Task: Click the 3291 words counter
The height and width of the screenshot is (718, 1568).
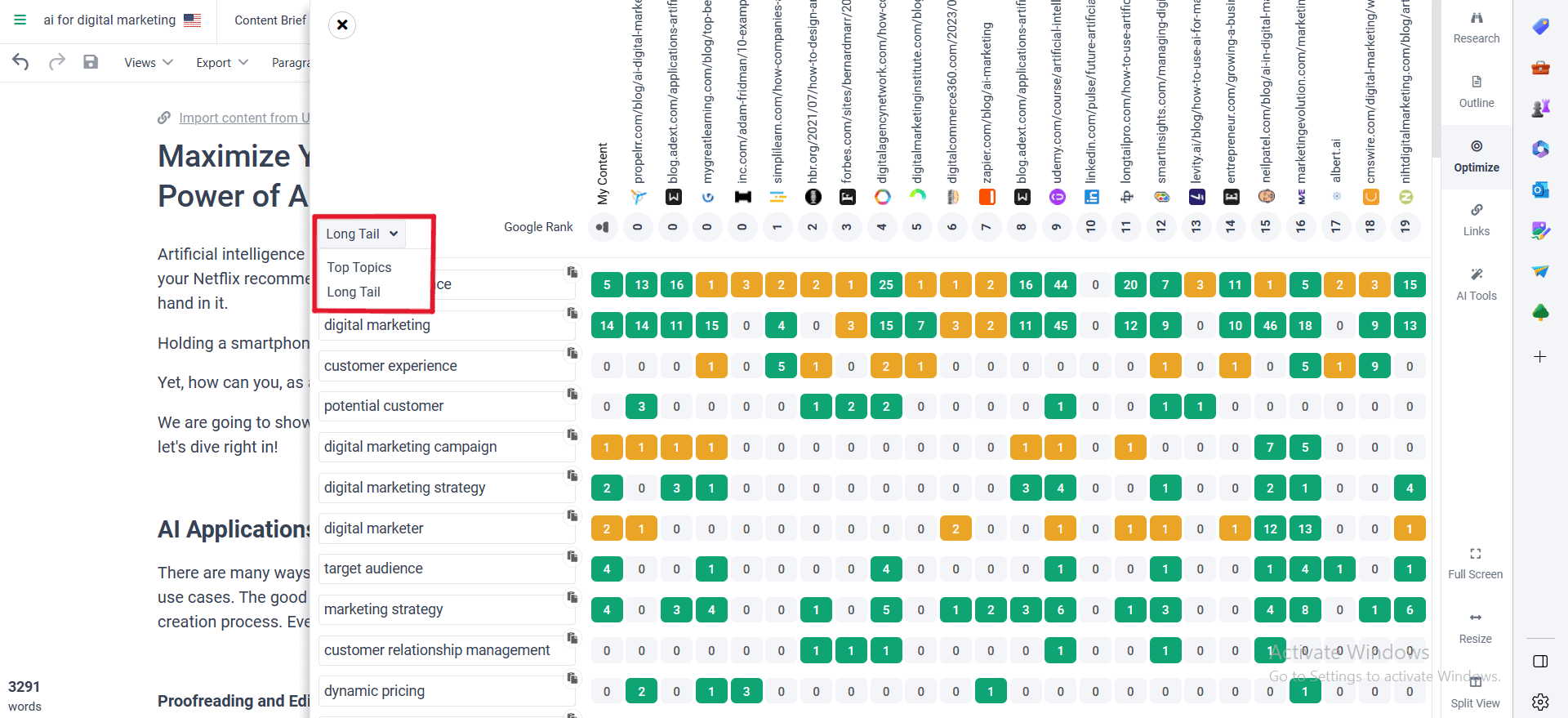Action: pyautogui.click(x=24, y=695)
